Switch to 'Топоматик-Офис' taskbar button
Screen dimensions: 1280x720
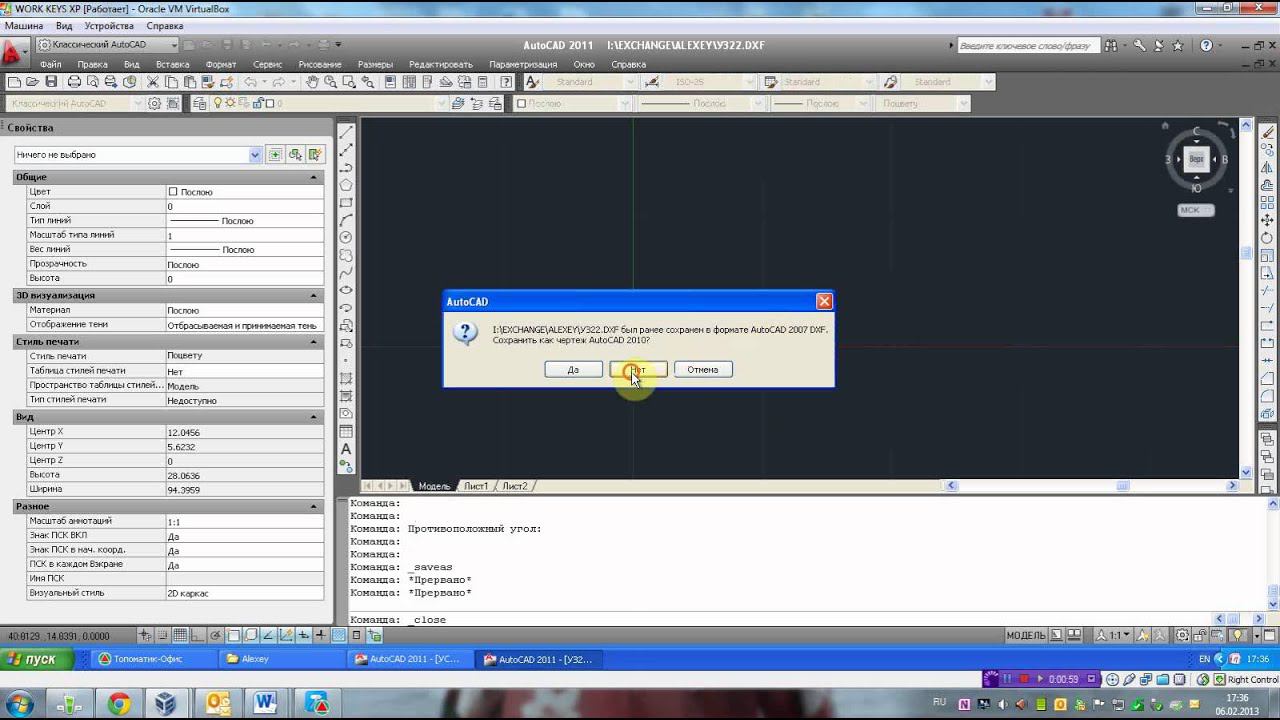coord(152,659)
